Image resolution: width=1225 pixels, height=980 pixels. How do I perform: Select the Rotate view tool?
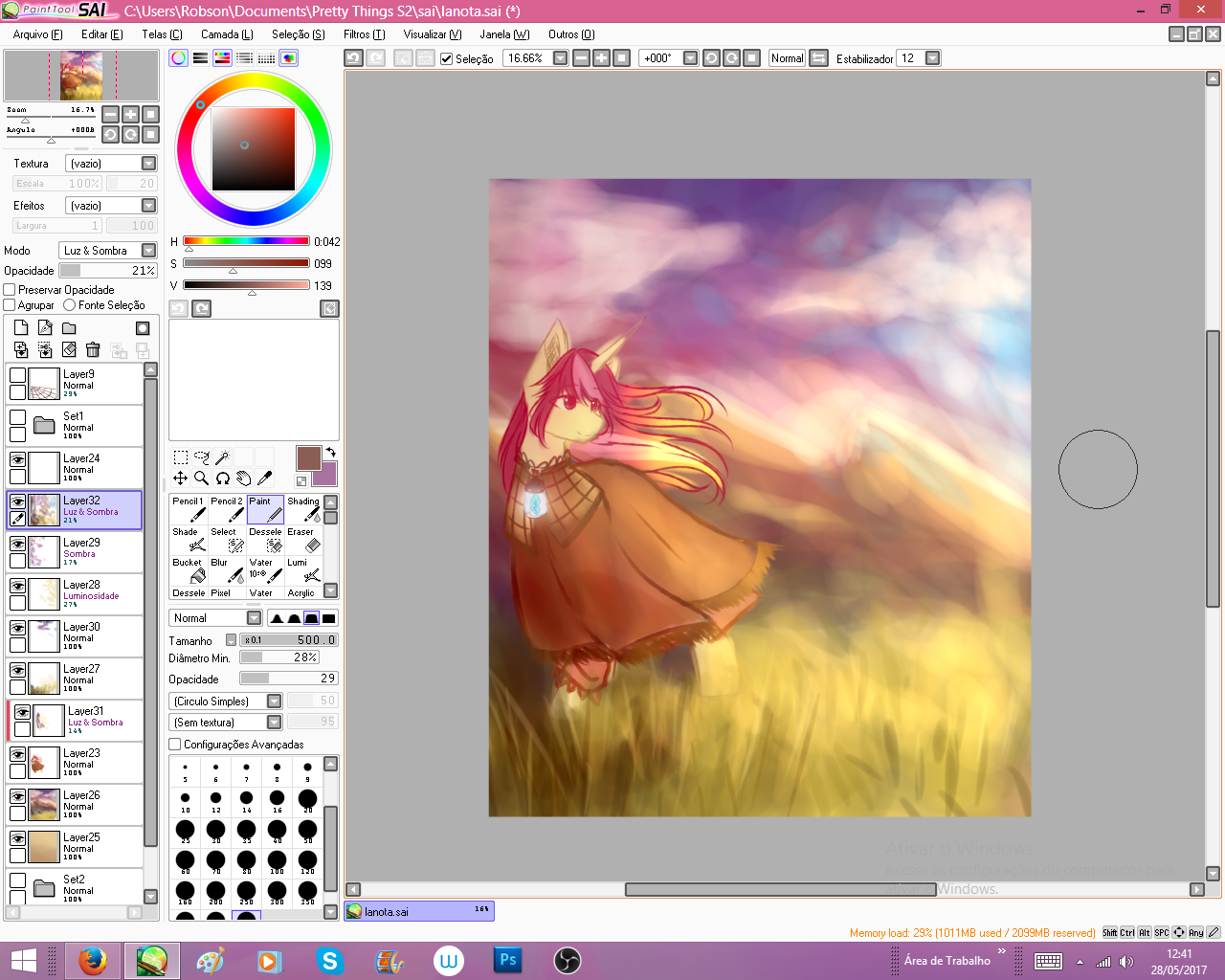[x=222, y=479]
